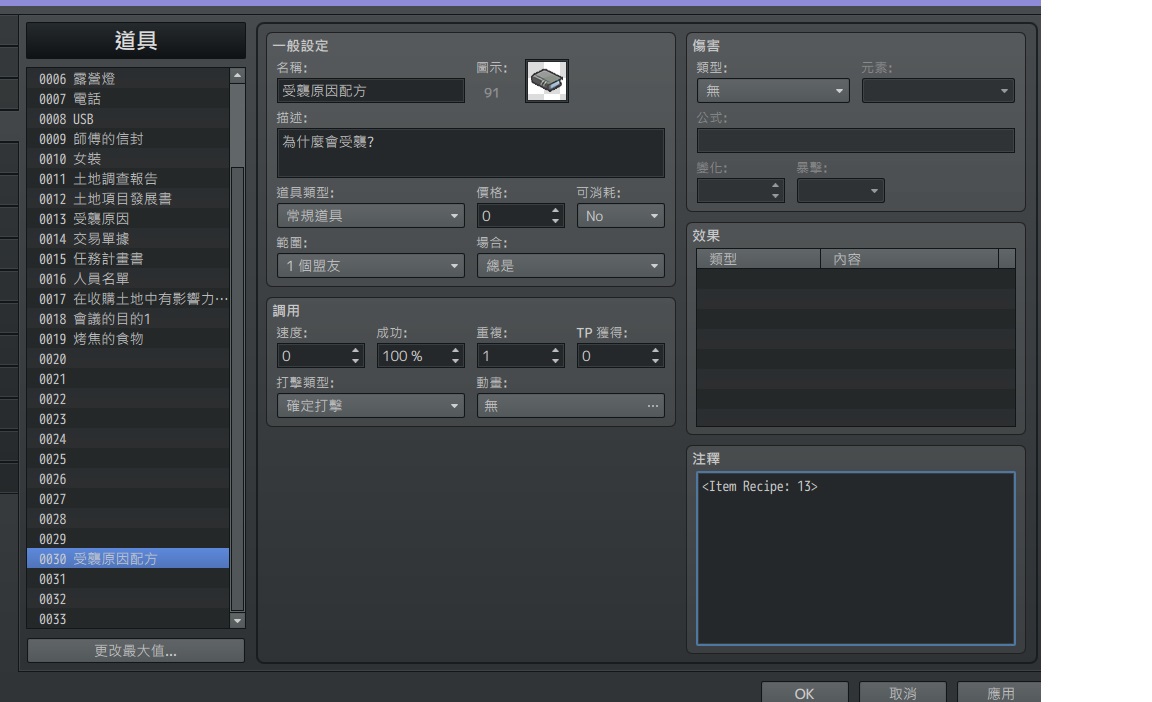This screenshot has height=702, width=1152.
Task: Expand the 打擊類型 dropdown
Action: click(370, 406)
